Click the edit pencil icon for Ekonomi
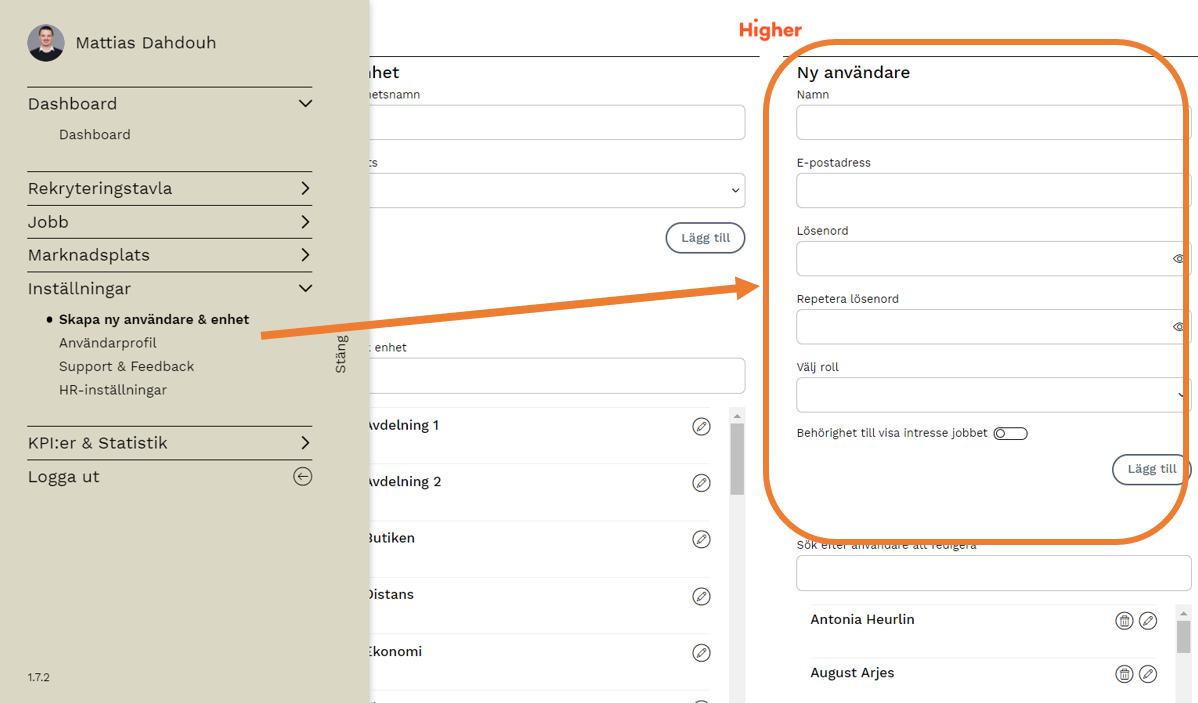 (x=701, y=653)
